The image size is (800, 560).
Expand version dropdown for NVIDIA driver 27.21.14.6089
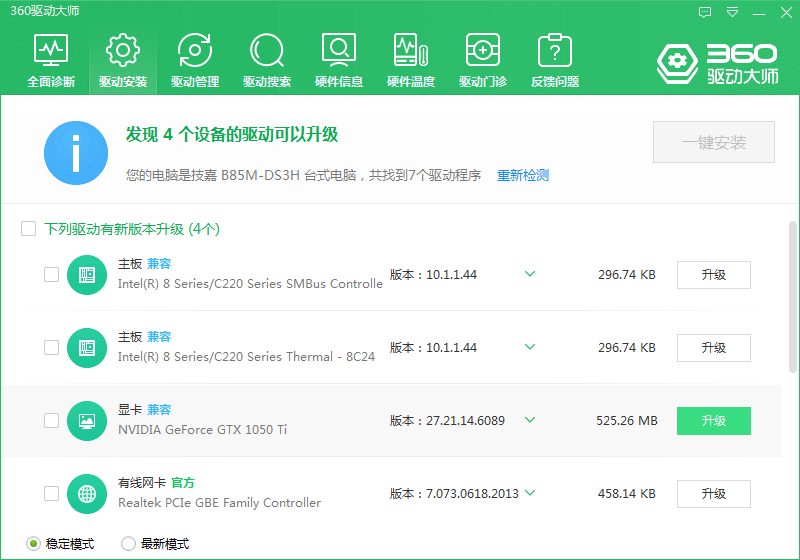point(530,420)
